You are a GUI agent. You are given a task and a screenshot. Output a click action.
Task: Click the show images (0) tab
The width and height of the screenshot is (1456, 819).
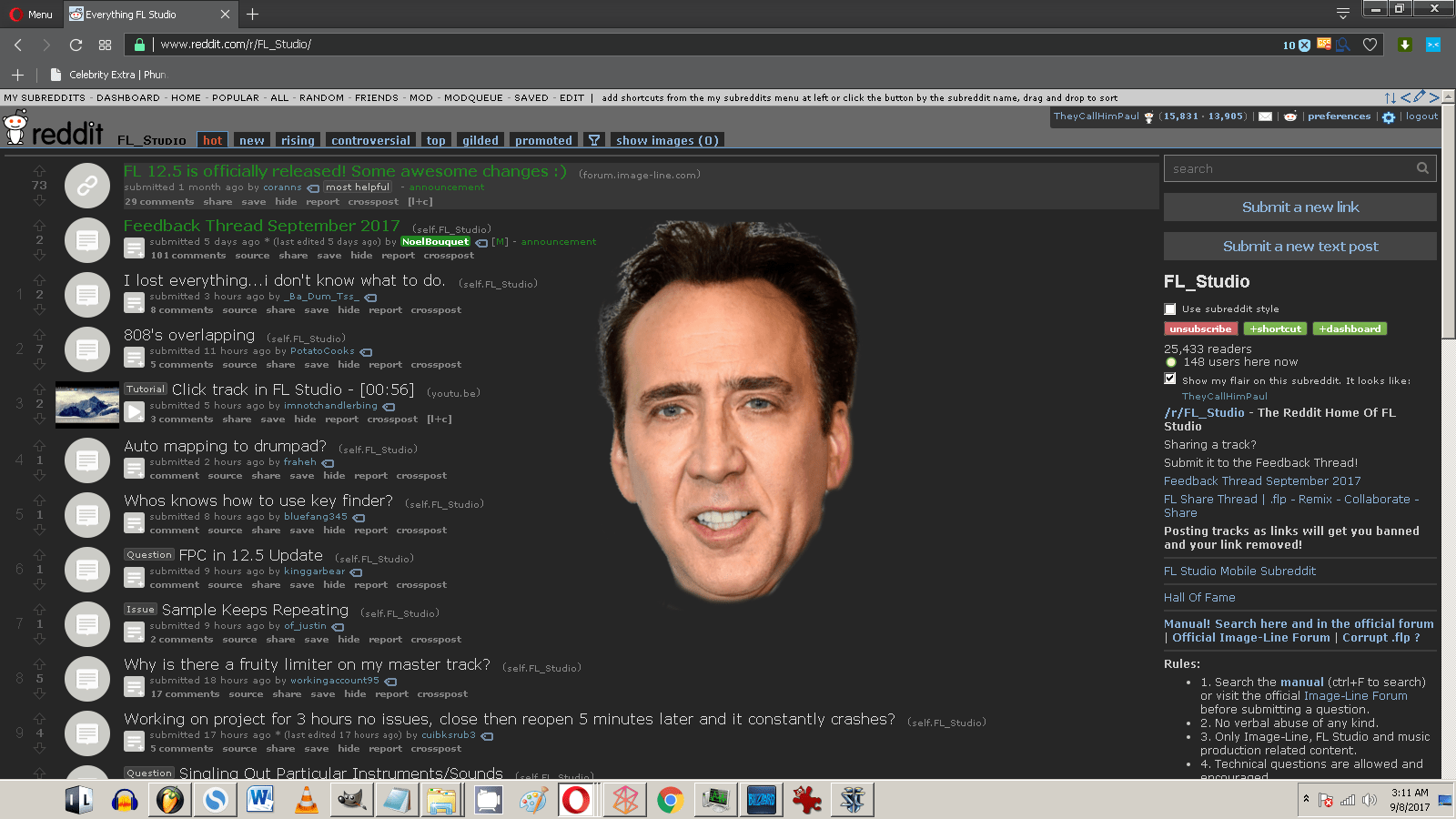coord(667,140)
